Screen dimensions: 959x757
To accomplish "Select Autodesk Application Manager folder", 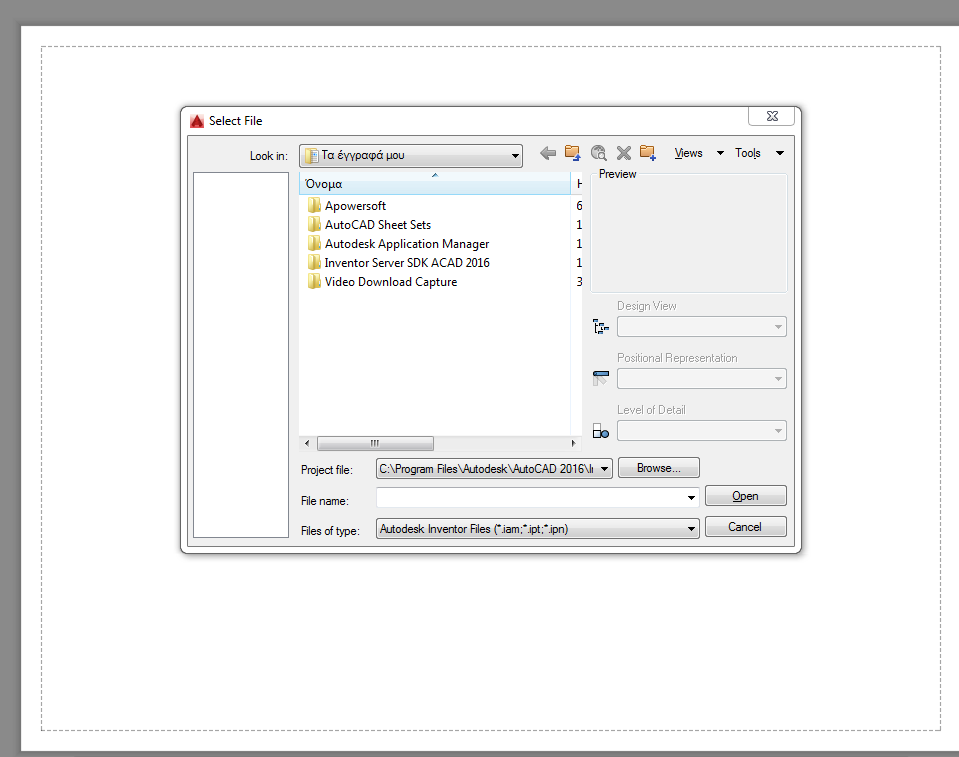I will tap(407, 244).
